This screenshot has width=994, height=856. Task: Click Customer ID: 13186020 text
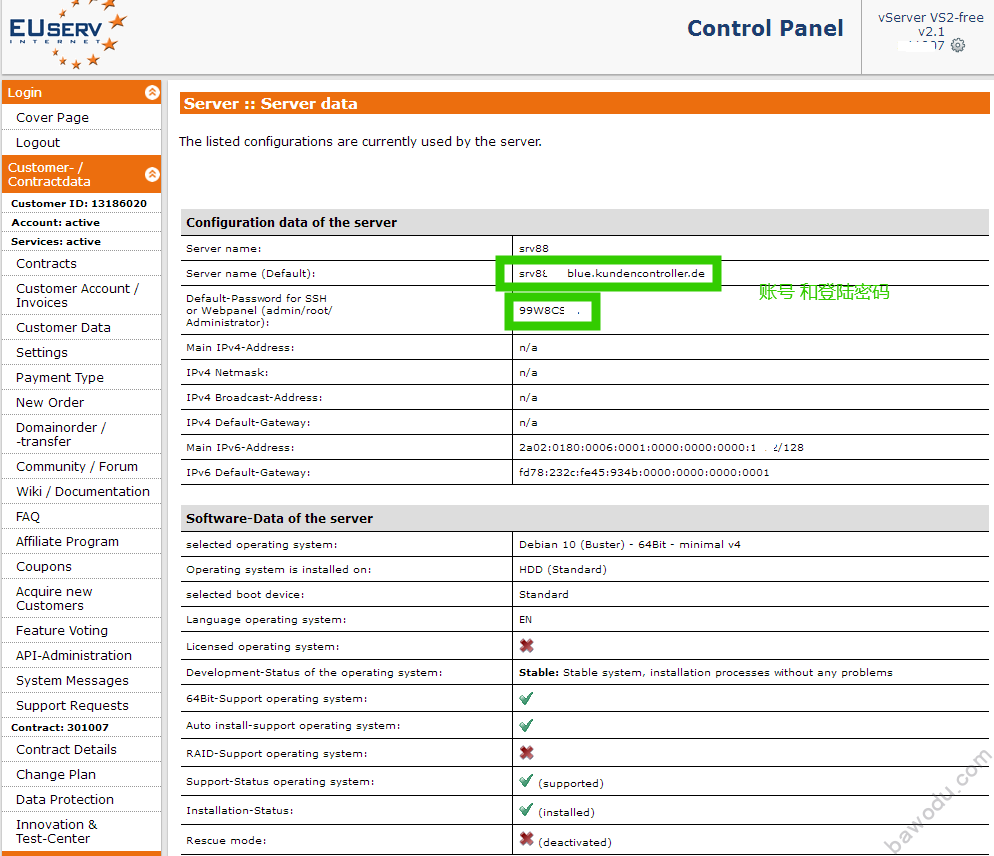79,204
